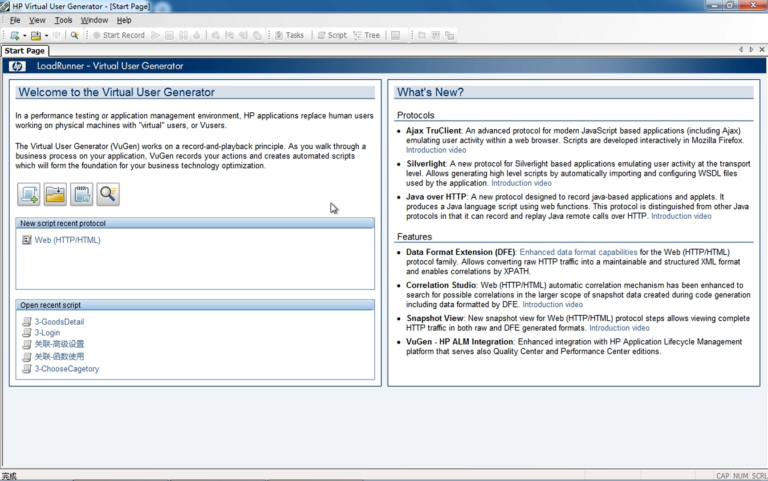Click the CAP indicator in status bar
The image size is (768, 481).
[722, 476]
